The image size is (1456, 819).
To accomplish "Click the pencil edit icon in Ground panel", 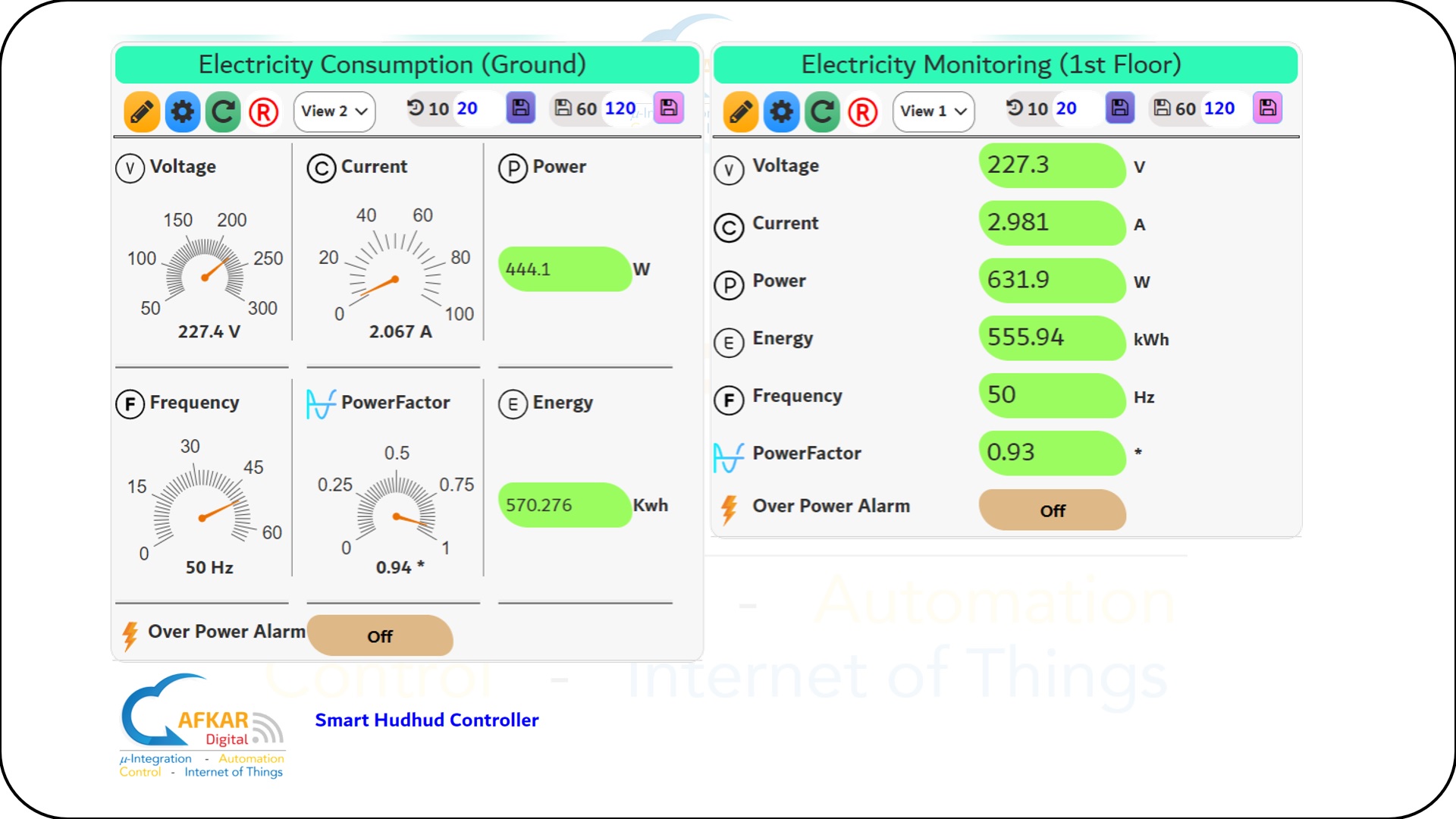I will [142, 111].
